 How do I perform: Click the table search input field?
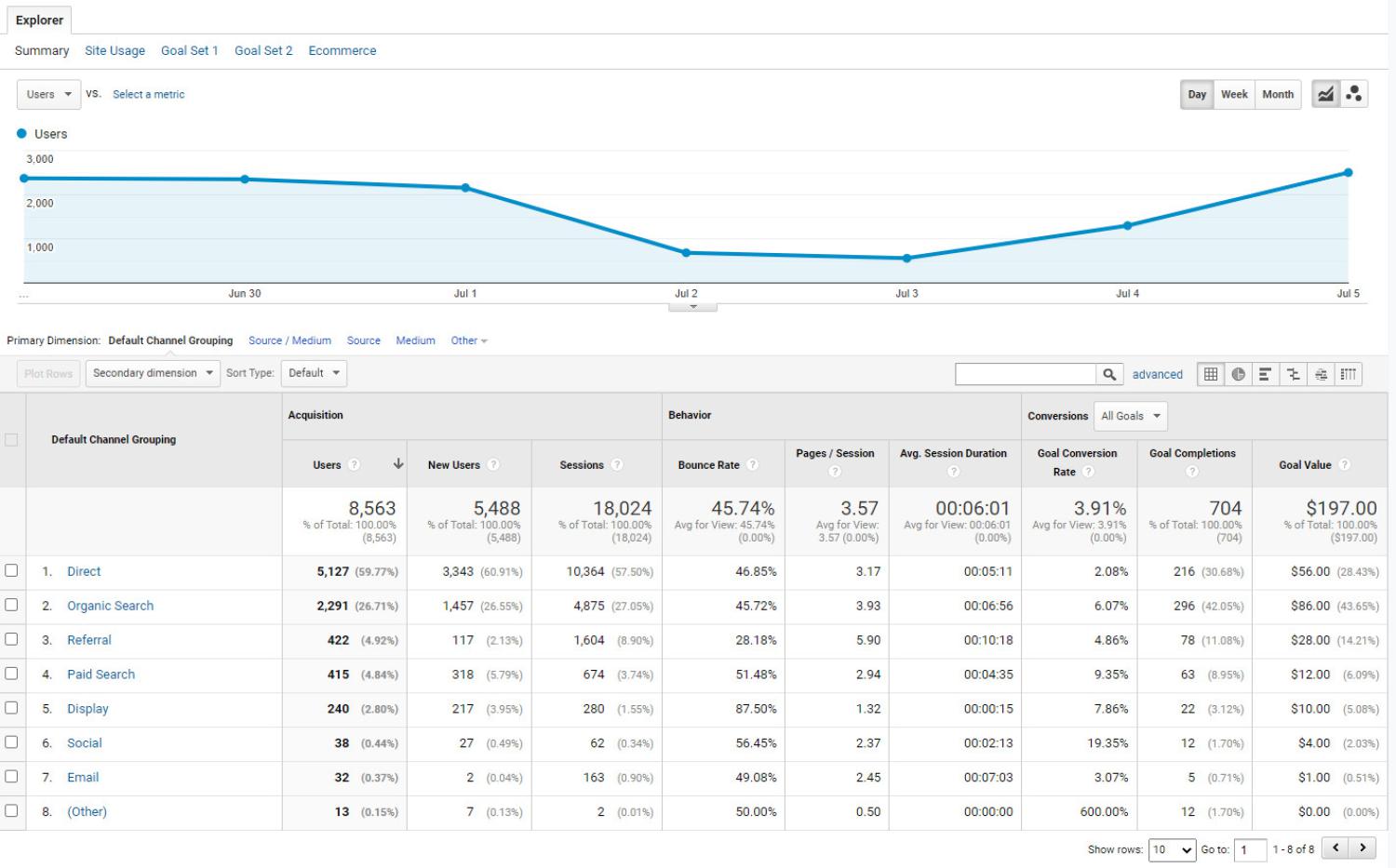(1025, 374)
